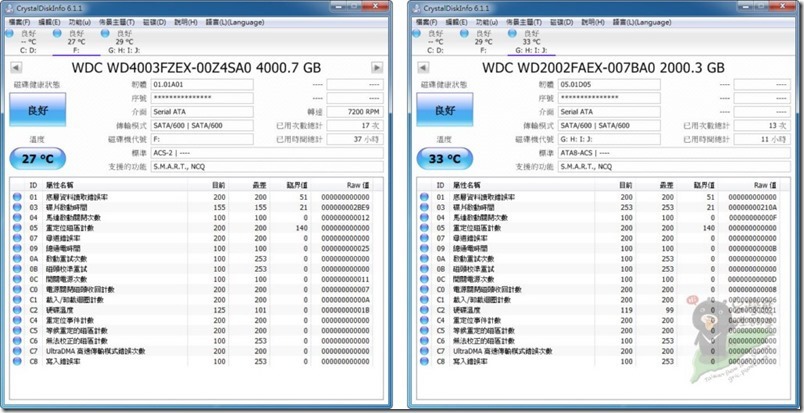
Task: Click firmware field 01.01A01
Action: click(202, 85)
